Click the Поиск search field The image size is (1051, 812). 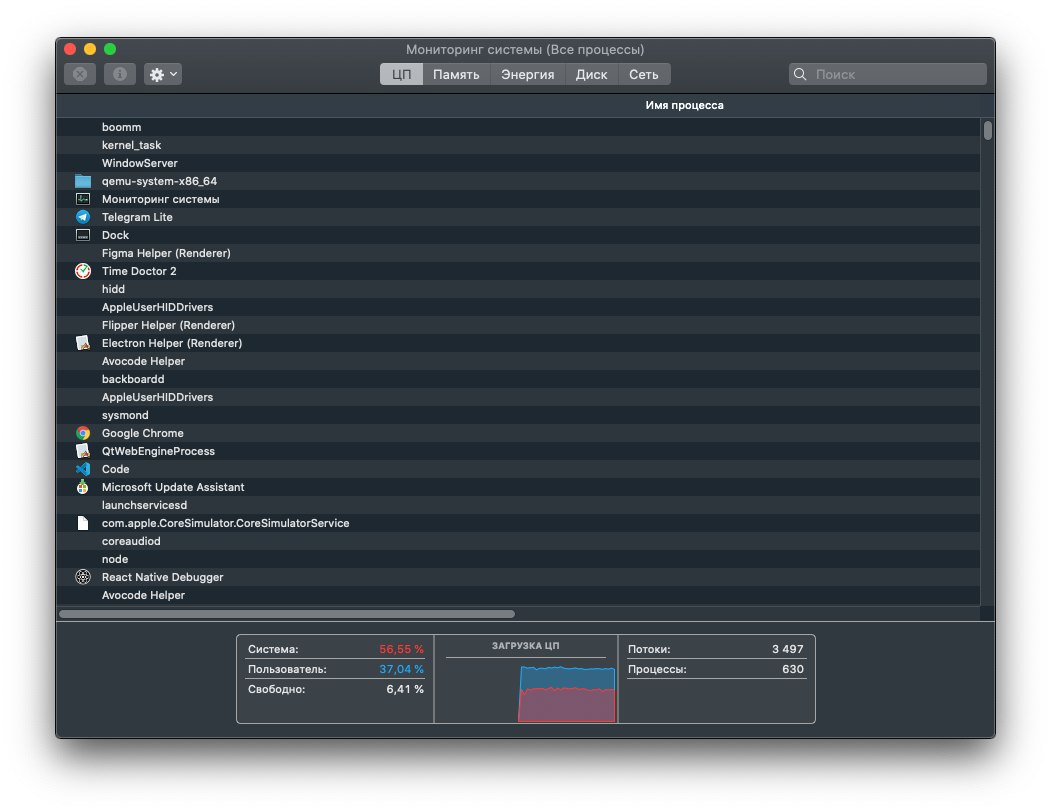click(x=887, y=74)
